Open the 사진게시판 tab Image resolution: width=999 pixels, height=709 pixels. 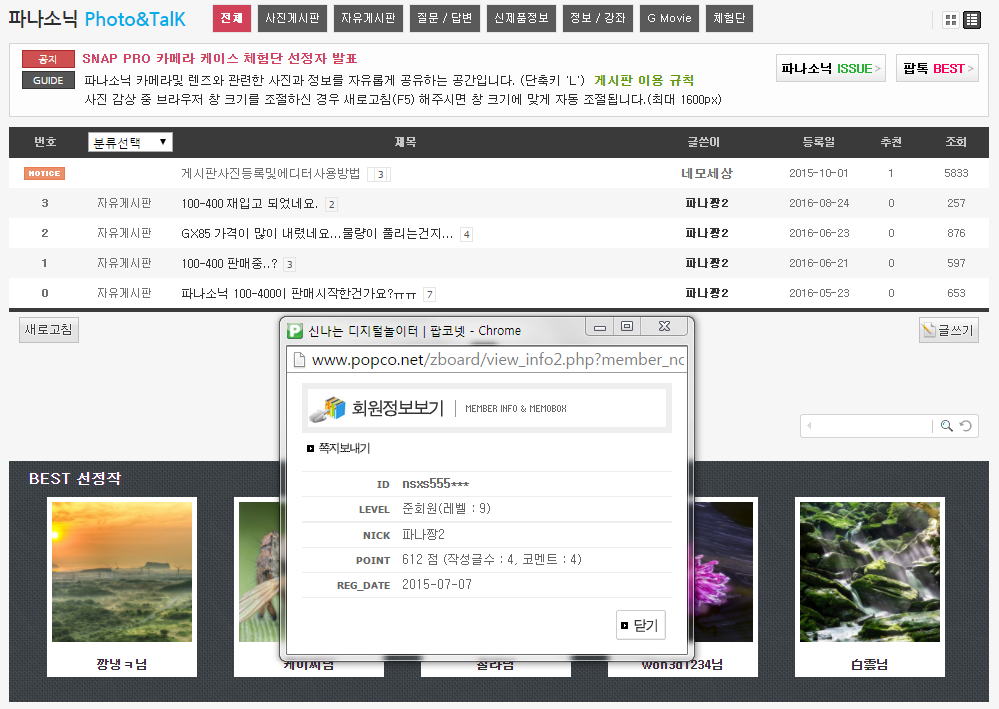click(292, 18)
